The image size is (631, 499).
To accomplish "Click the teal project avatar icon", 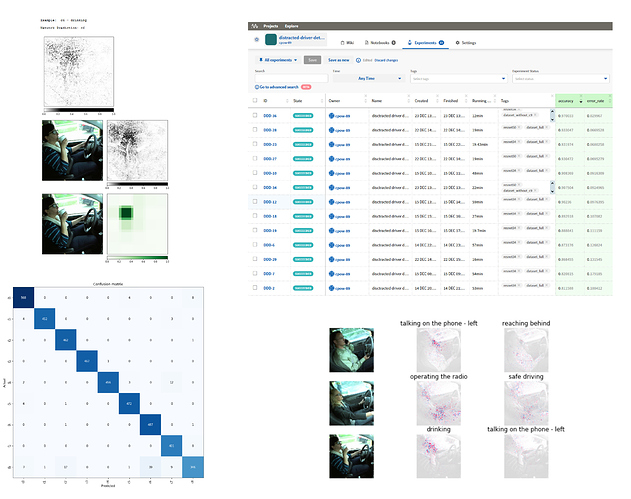I will (x=270, y=42).
